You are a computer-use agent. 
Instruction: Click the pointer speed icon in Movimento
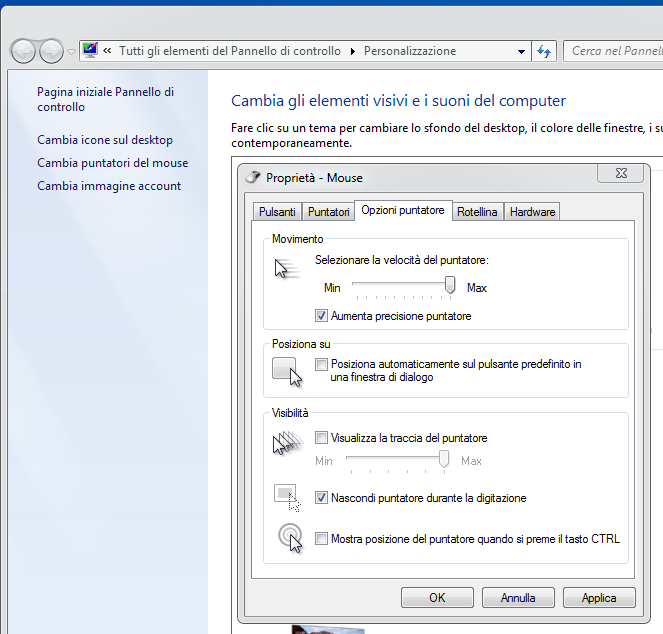pos(286,268)
